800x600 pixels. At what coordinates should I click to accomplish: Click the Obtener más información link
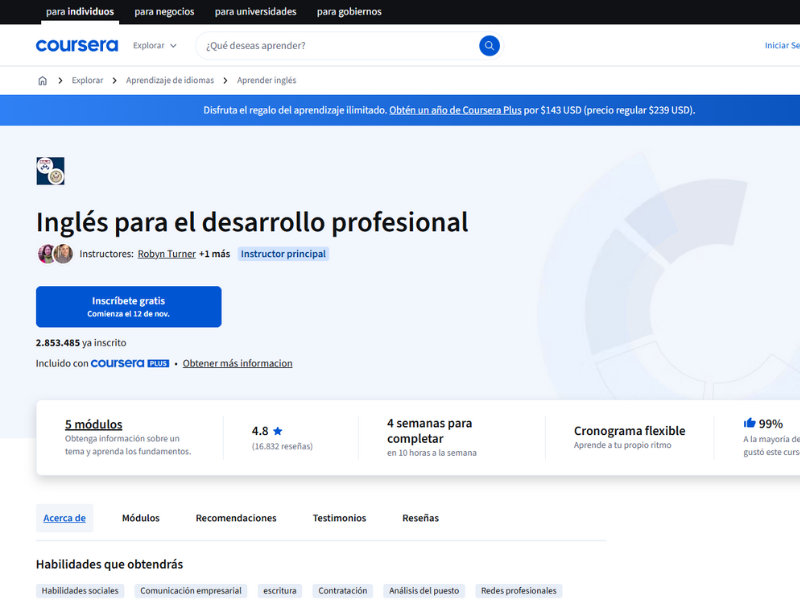(x=237, y=363)
